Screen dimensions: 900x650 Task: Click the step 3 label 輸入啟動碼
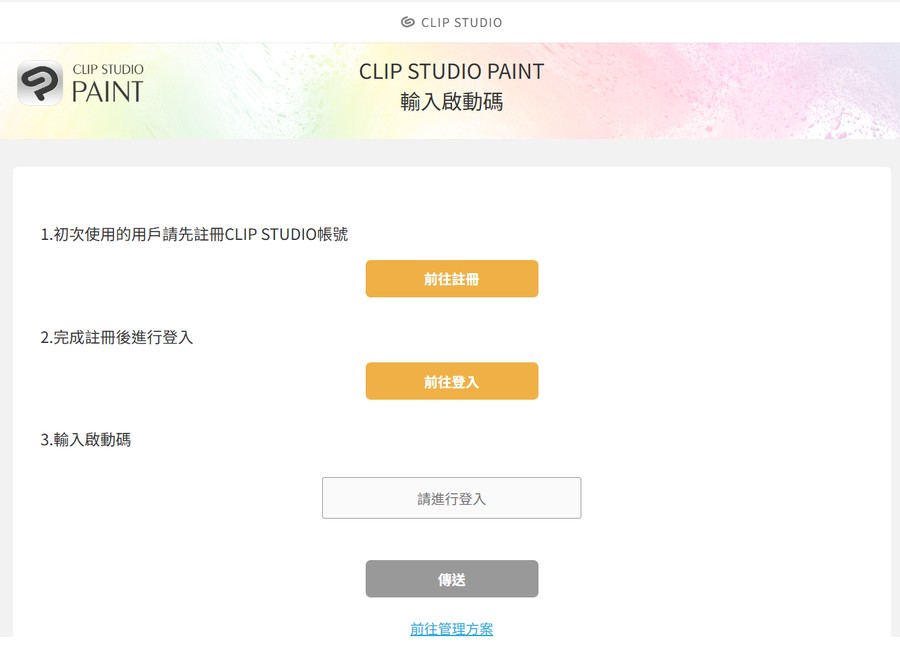tap(86, 439)
